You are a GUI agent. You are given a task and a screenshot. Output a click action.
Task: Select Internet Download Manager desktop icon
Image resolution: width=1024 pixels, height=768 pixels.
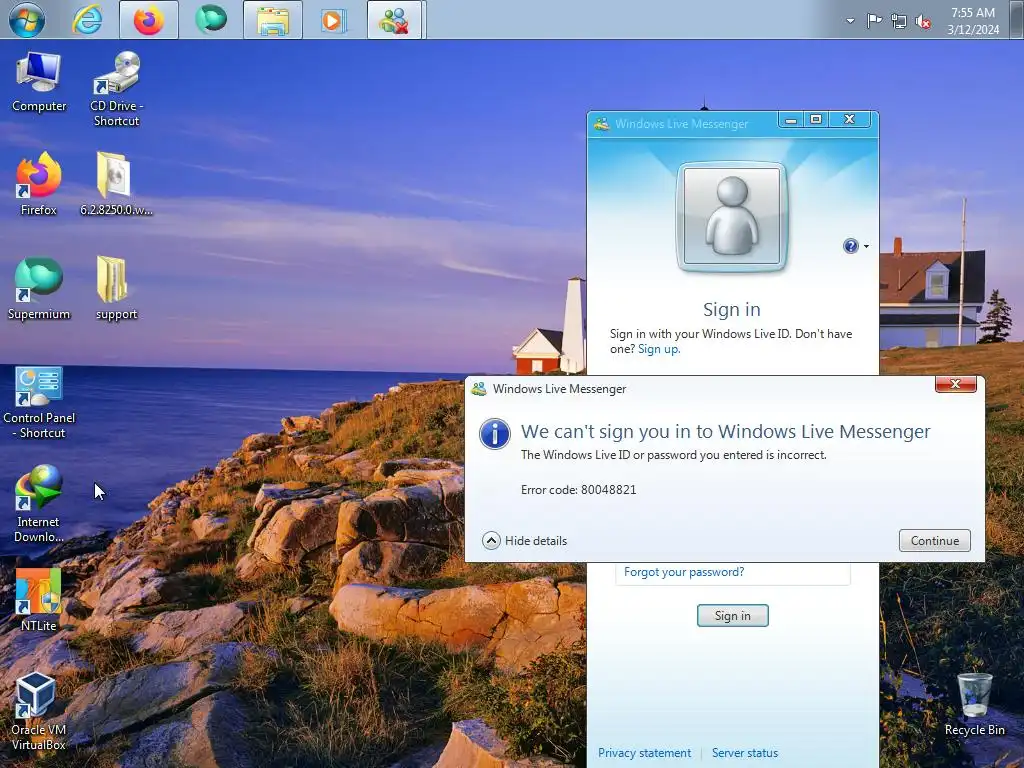click(x=39, y=504)
